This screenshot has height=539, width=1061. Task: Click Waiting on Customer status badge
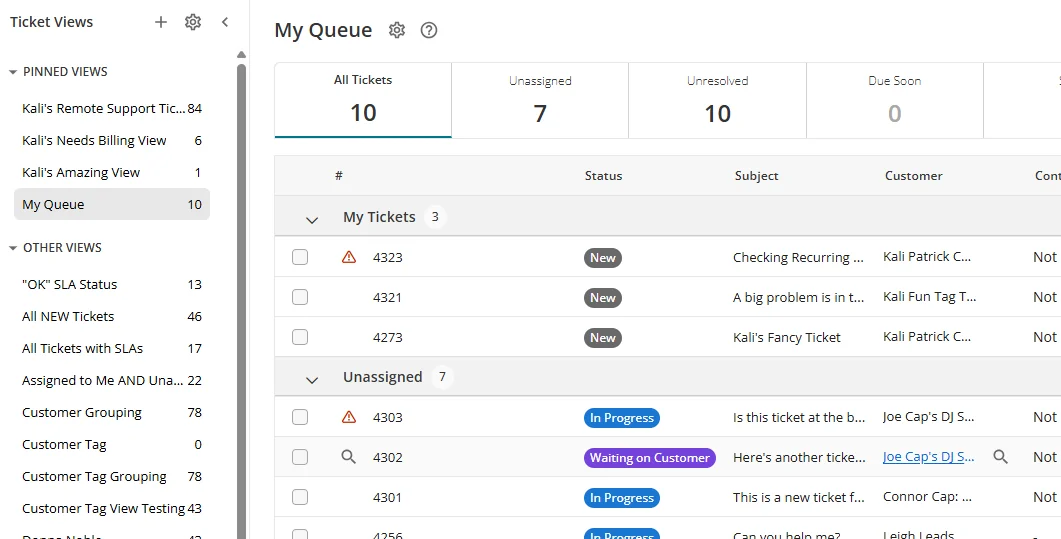[650, 458]
